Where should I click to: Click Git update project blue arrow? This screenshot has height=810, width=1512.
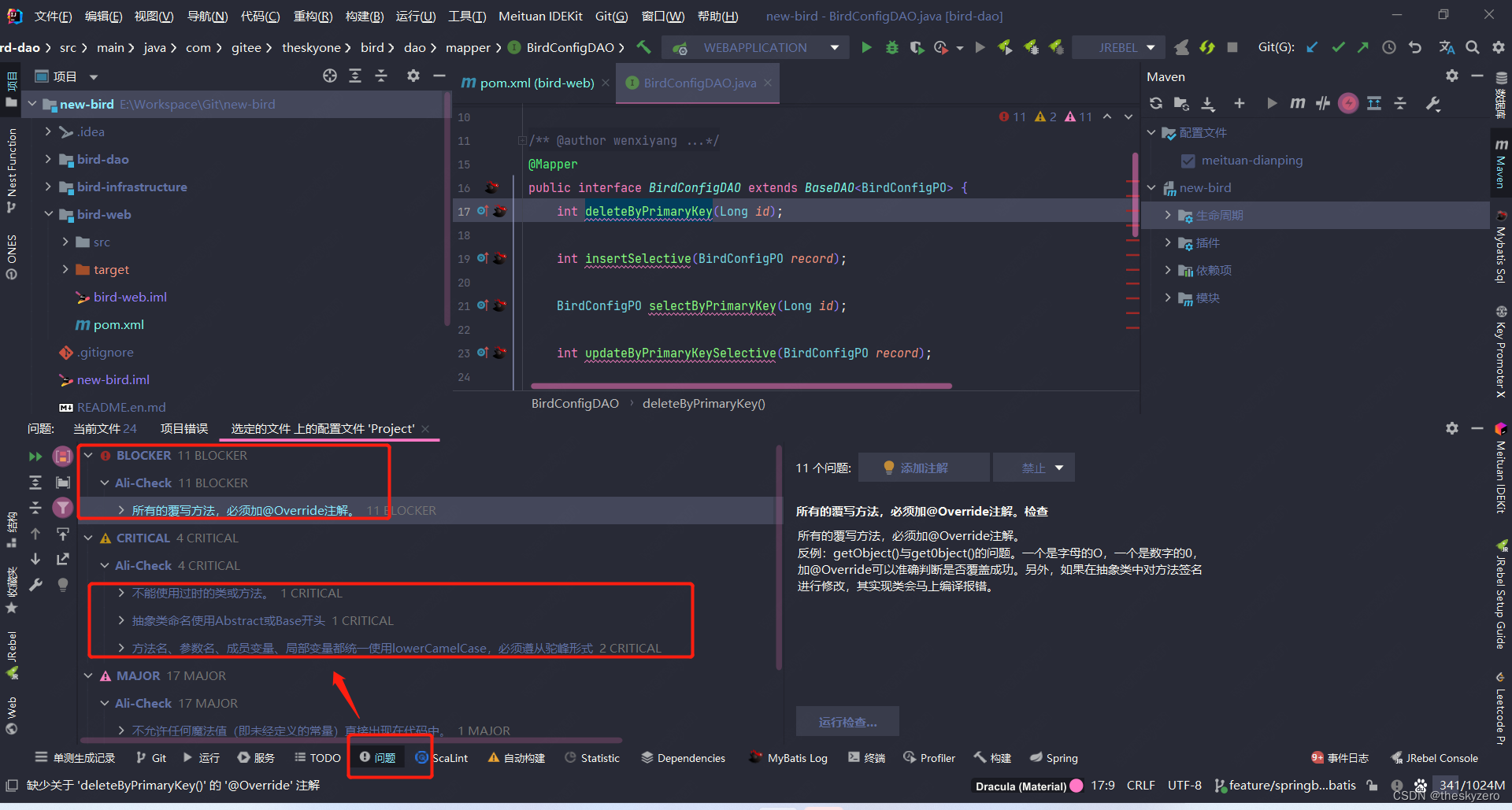tap(1312, 47)
